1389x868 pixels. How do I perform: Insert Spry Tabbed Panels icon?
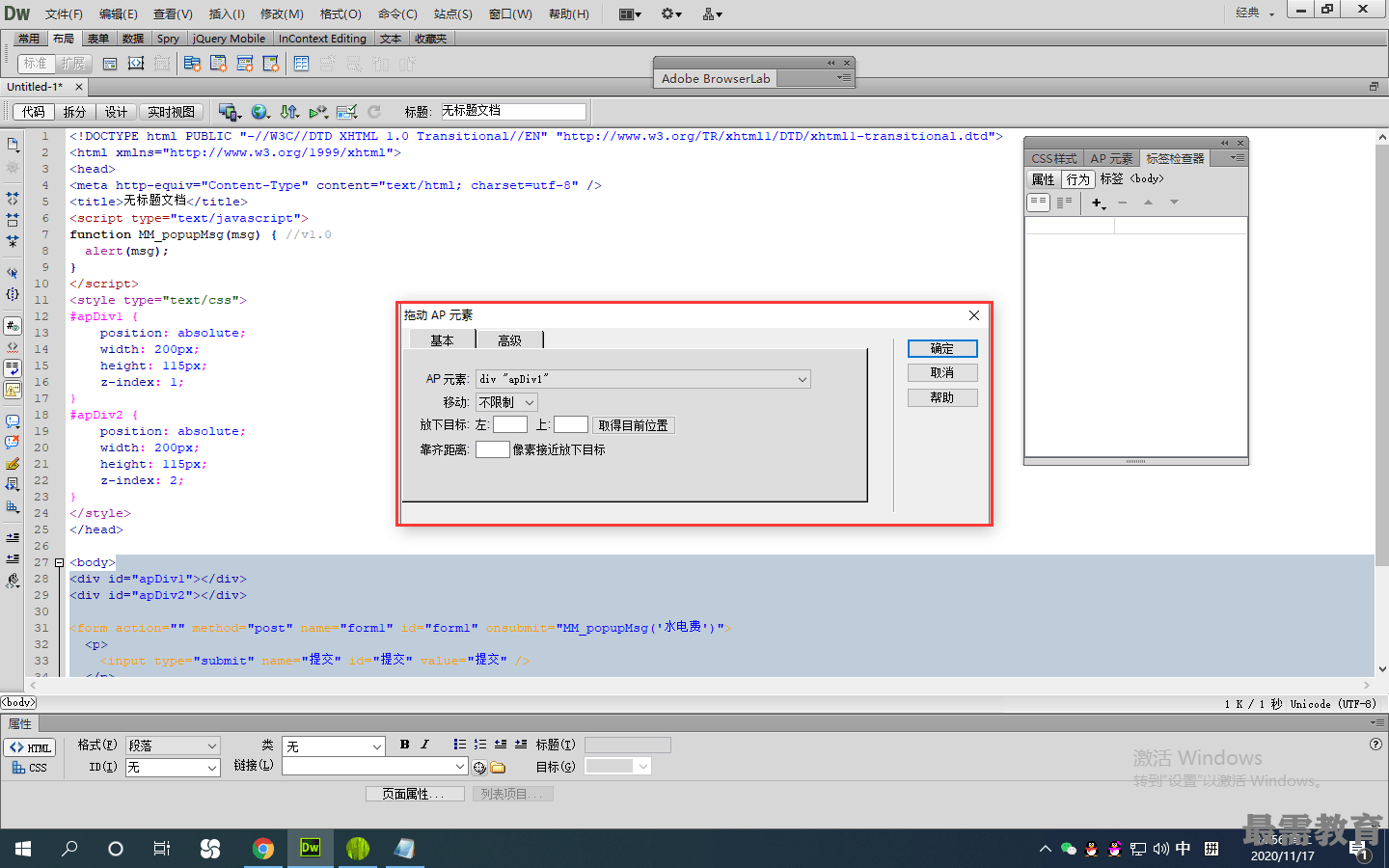tap(219, 64)
